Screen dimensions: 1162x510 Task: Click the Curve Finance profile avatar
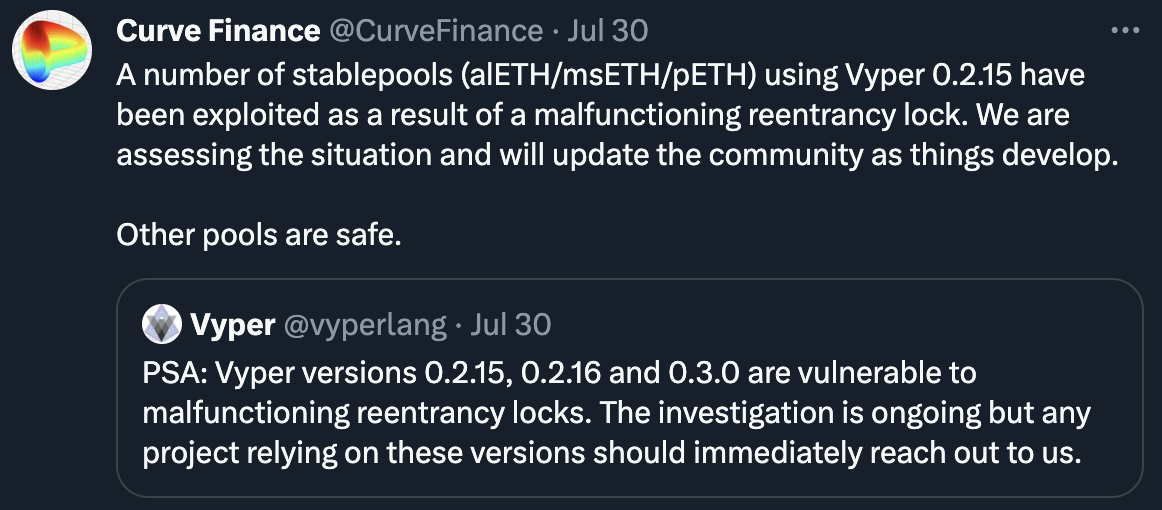pyautogui.click(x=52, y=54)
